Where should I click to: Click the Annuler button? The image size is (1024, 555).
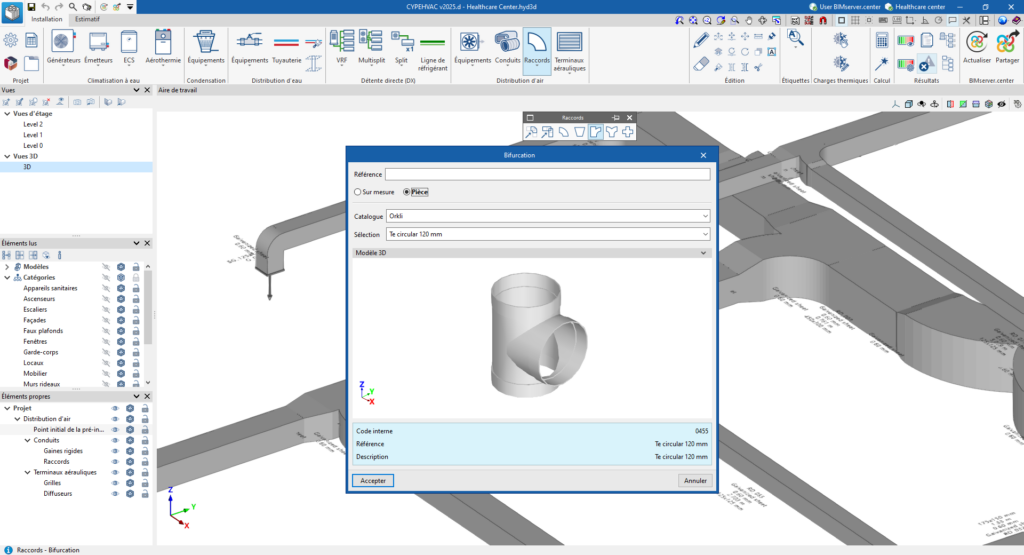(694, 480)
